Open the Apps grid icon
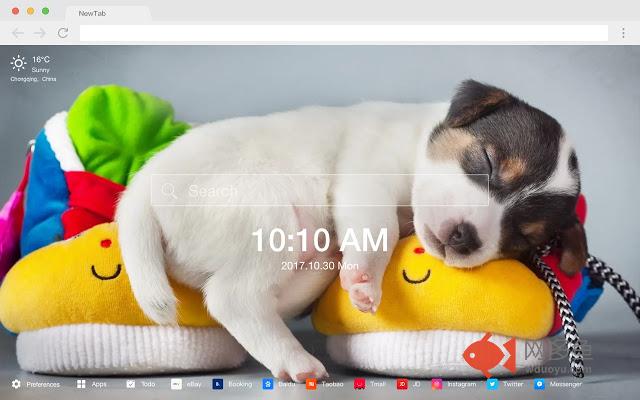The image size is (640, 400). (81, 384)
